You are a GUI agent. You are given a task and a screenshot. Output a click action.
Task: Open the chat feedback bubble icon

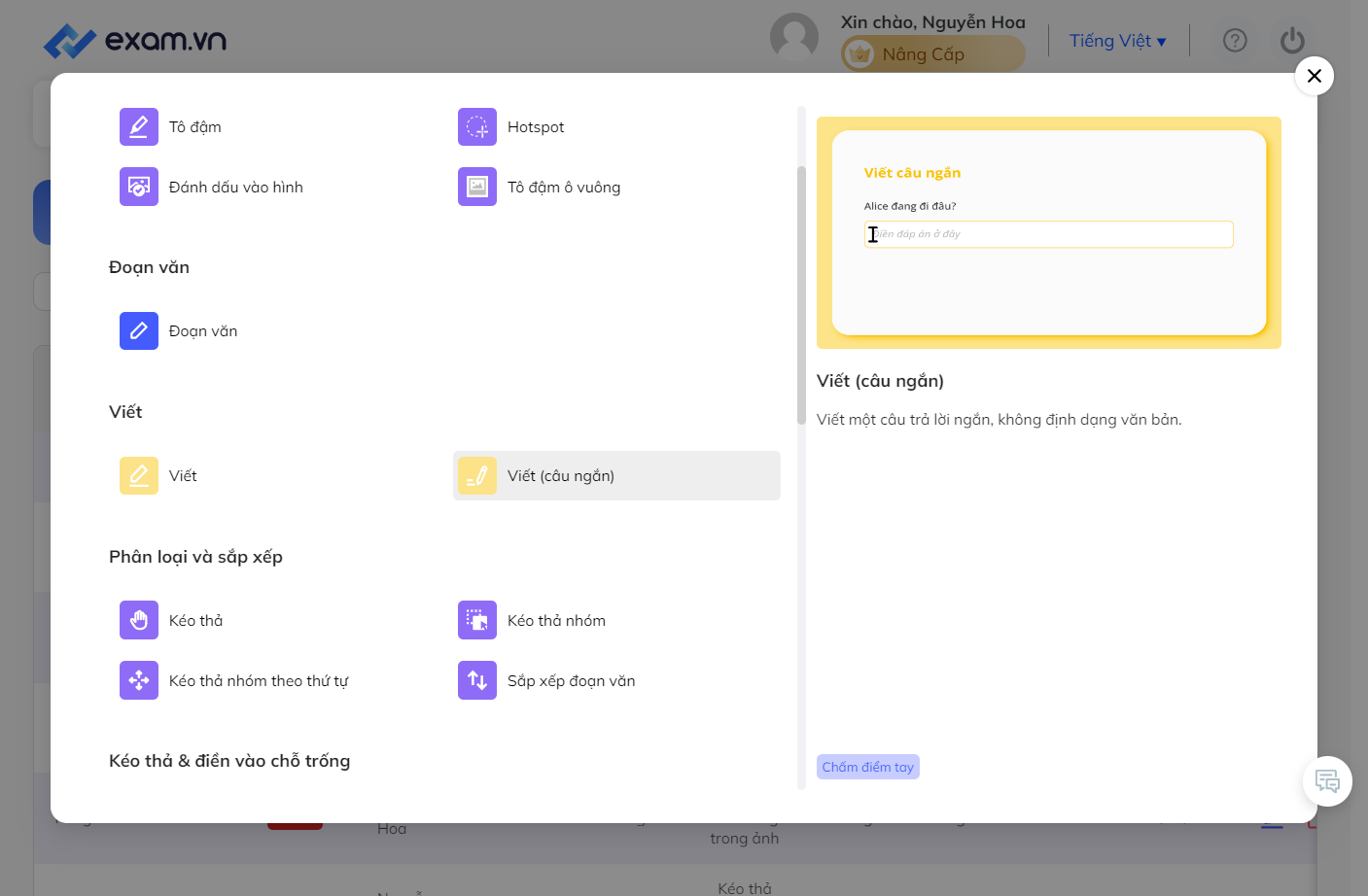click(1327, 781)
